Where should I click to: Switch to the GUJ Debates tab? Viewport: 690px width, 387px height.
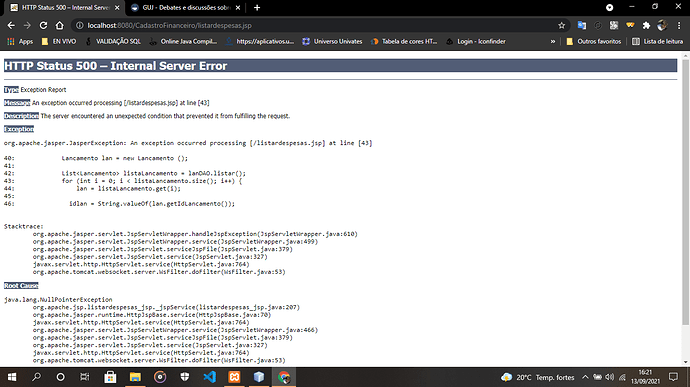185,7
